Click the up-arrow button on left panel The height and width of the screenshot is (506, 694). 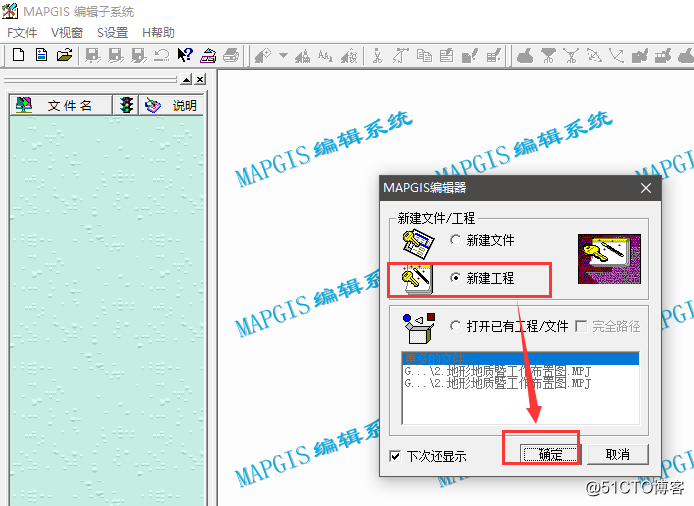186,79
